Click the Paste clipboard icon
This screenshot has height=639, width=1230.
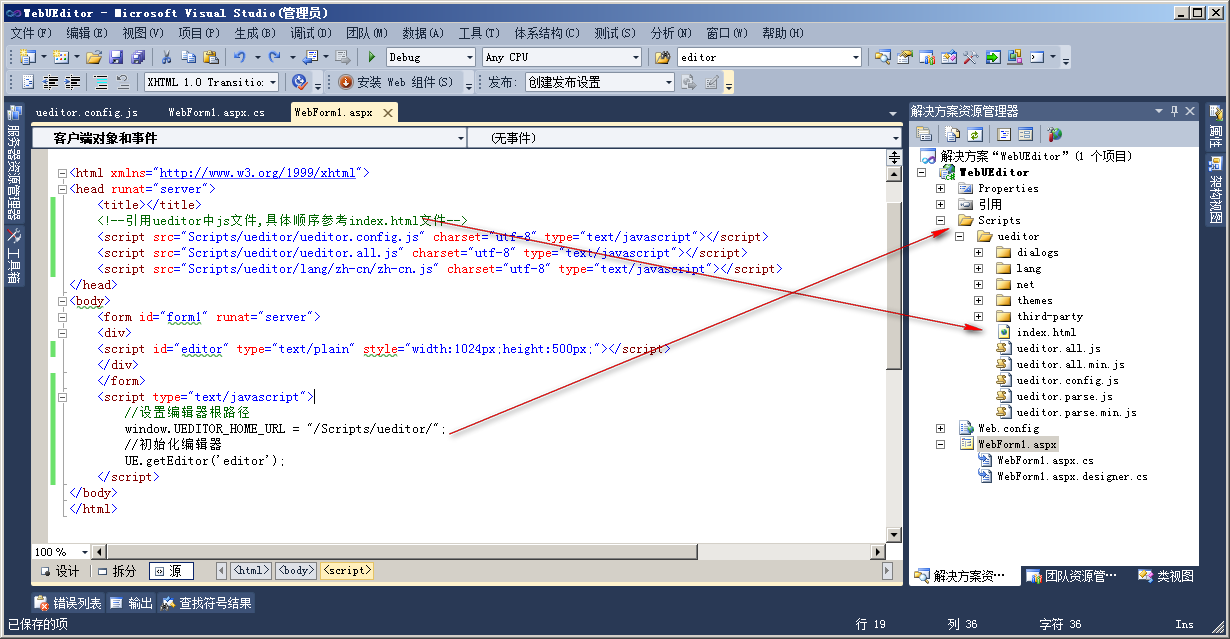pyautogui.click(x=211, y=57)
